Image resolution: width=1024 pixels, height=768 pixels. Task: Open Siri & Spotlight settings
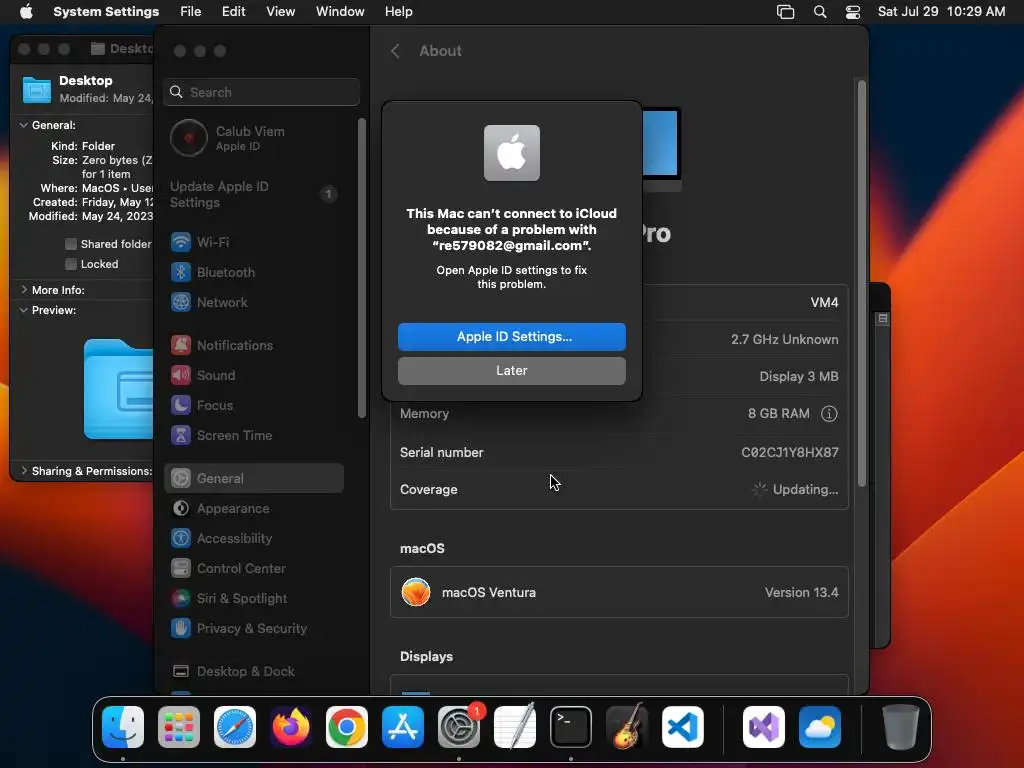[x=254, y=598]
